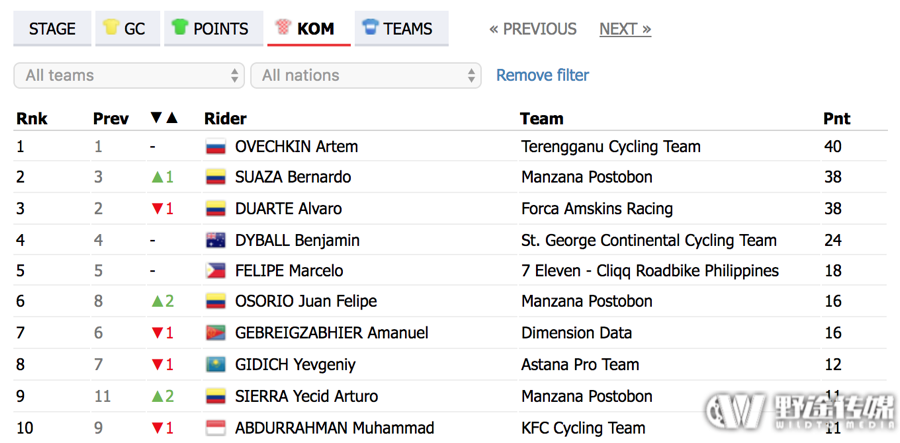The image size is (900, 443).
Task: Open the All nations dropdown
Action: click(x=366, y=75)
